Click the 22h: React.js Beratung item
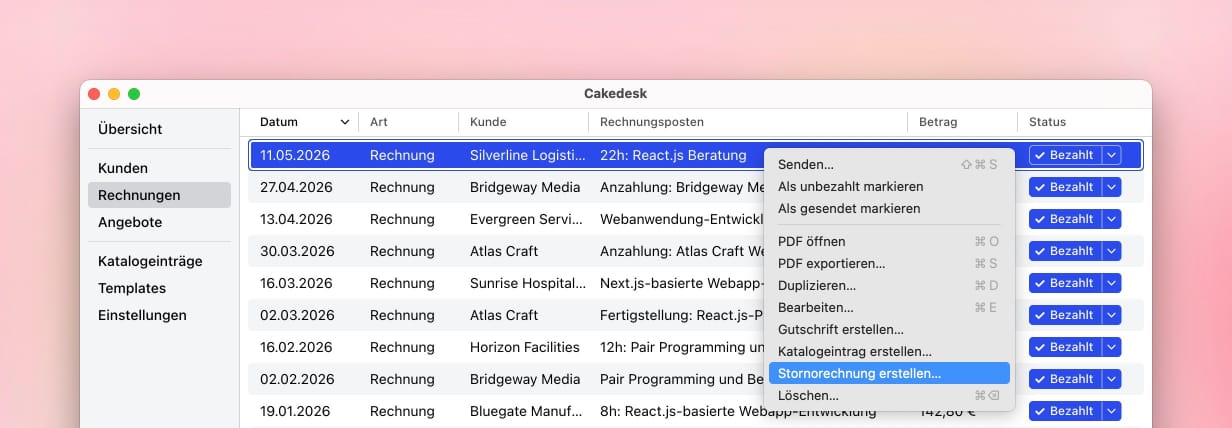This screenshot has height=428, width=1232. pyautogui.click(x=673, y=155)
